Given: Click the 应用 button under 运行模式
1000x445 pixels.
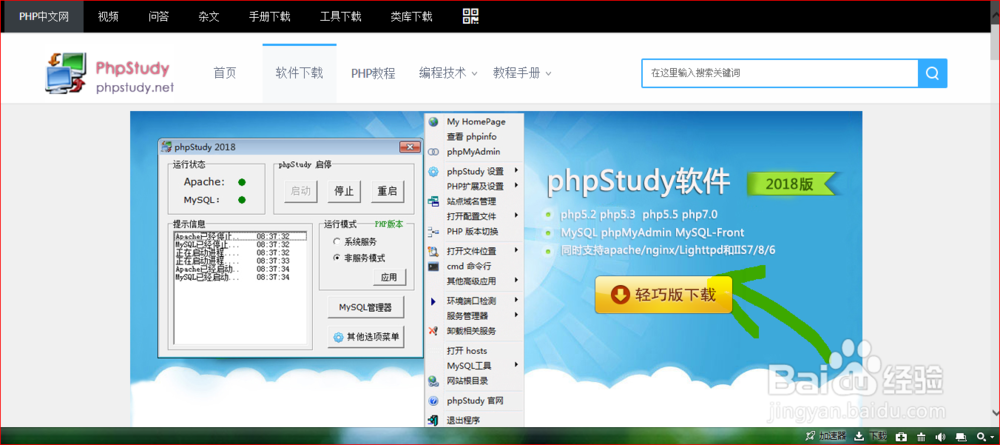Looking at the screenshot, I should point(389,277).
